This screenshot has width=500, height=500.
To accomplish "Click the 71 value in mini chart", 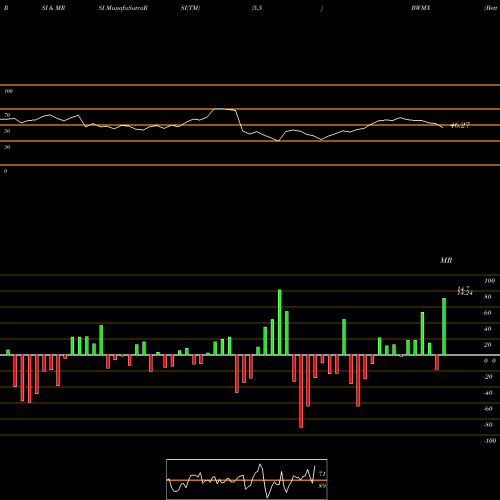I will point(322,474).
